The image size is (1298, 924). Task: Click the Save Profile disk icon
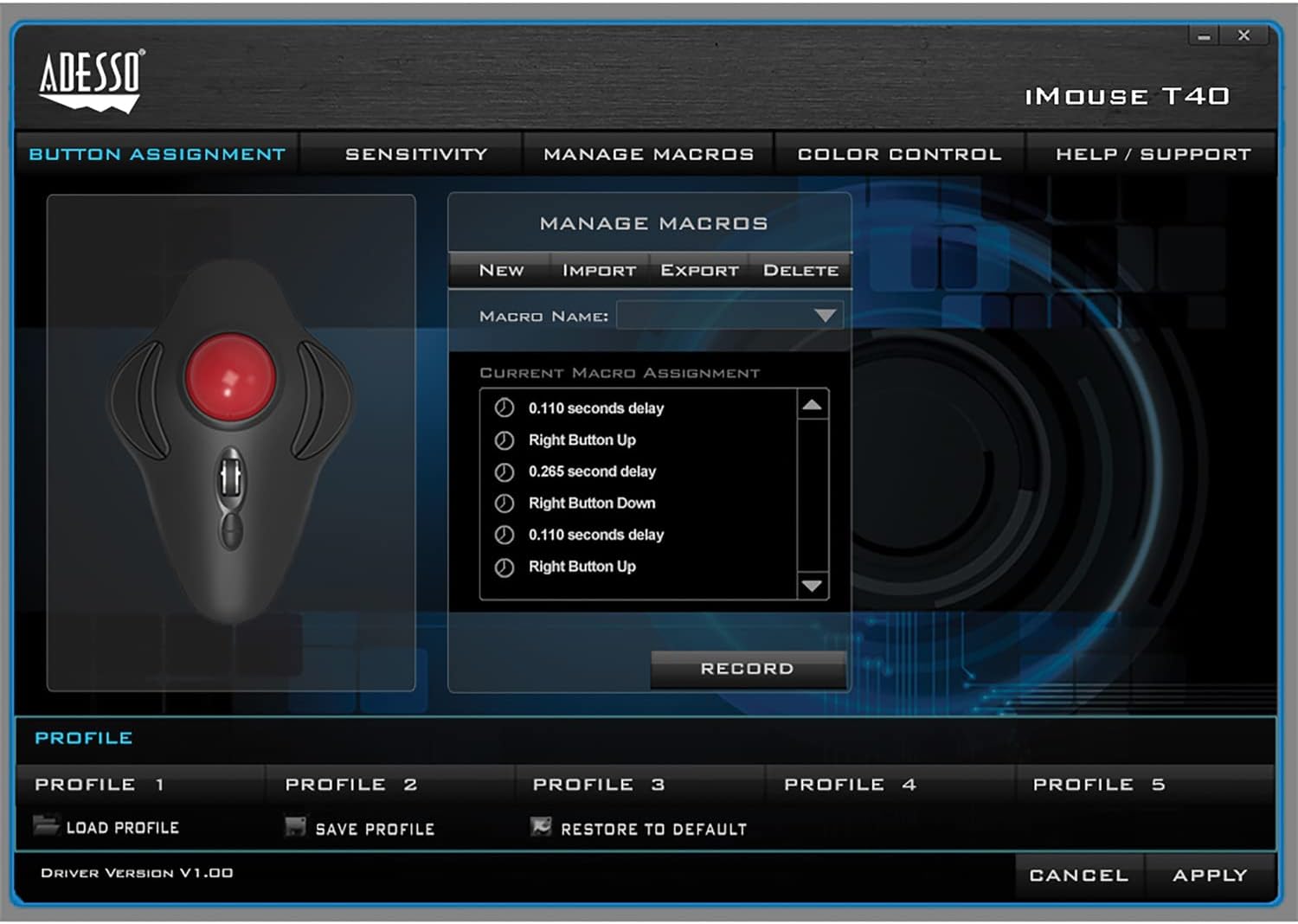295,827
